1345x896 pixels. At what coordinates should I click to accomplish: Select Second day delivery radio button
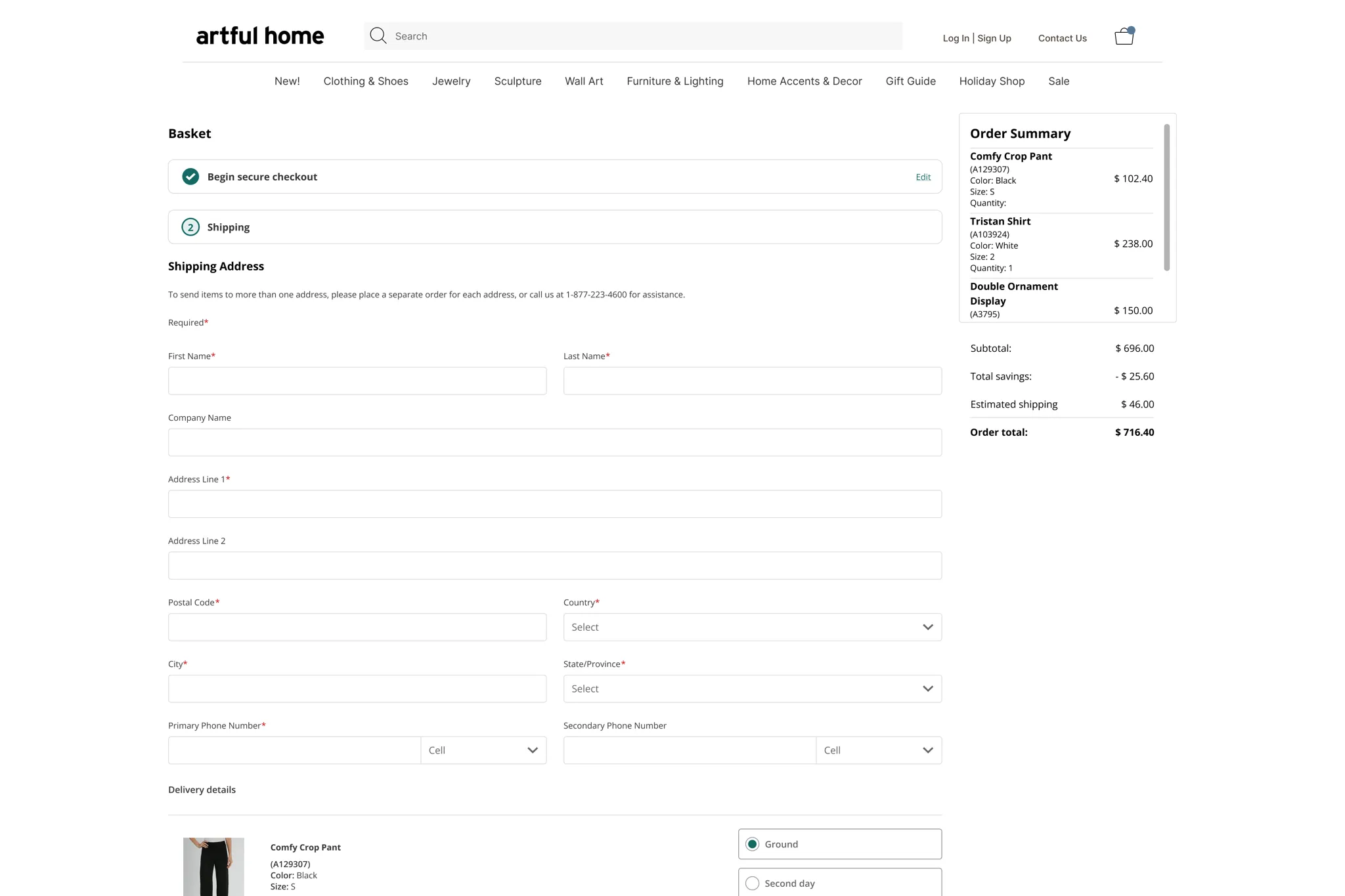point(753,884)
